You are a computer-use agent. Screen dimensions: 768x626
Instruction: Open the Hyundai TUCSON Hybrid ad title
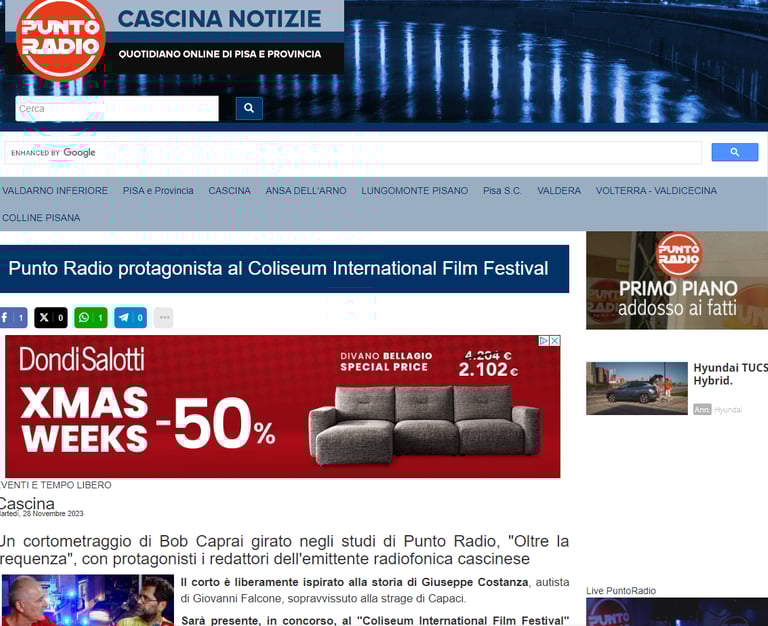pos(730,374)
